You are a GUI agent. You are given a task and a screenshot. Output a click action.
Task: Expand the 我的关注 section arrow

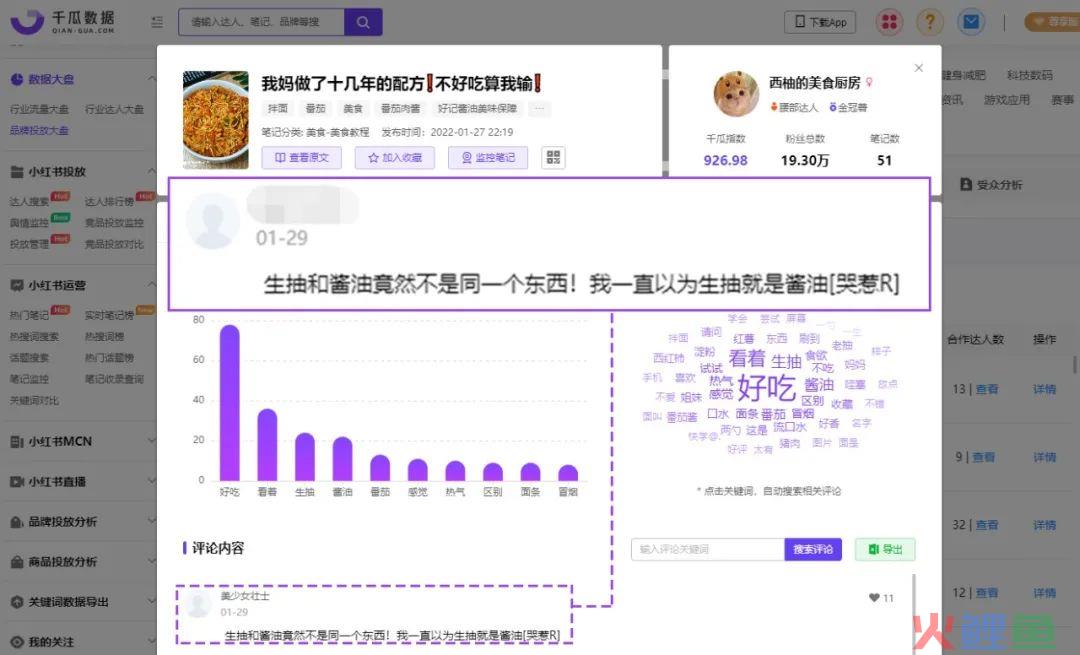[x=152, y=641]
